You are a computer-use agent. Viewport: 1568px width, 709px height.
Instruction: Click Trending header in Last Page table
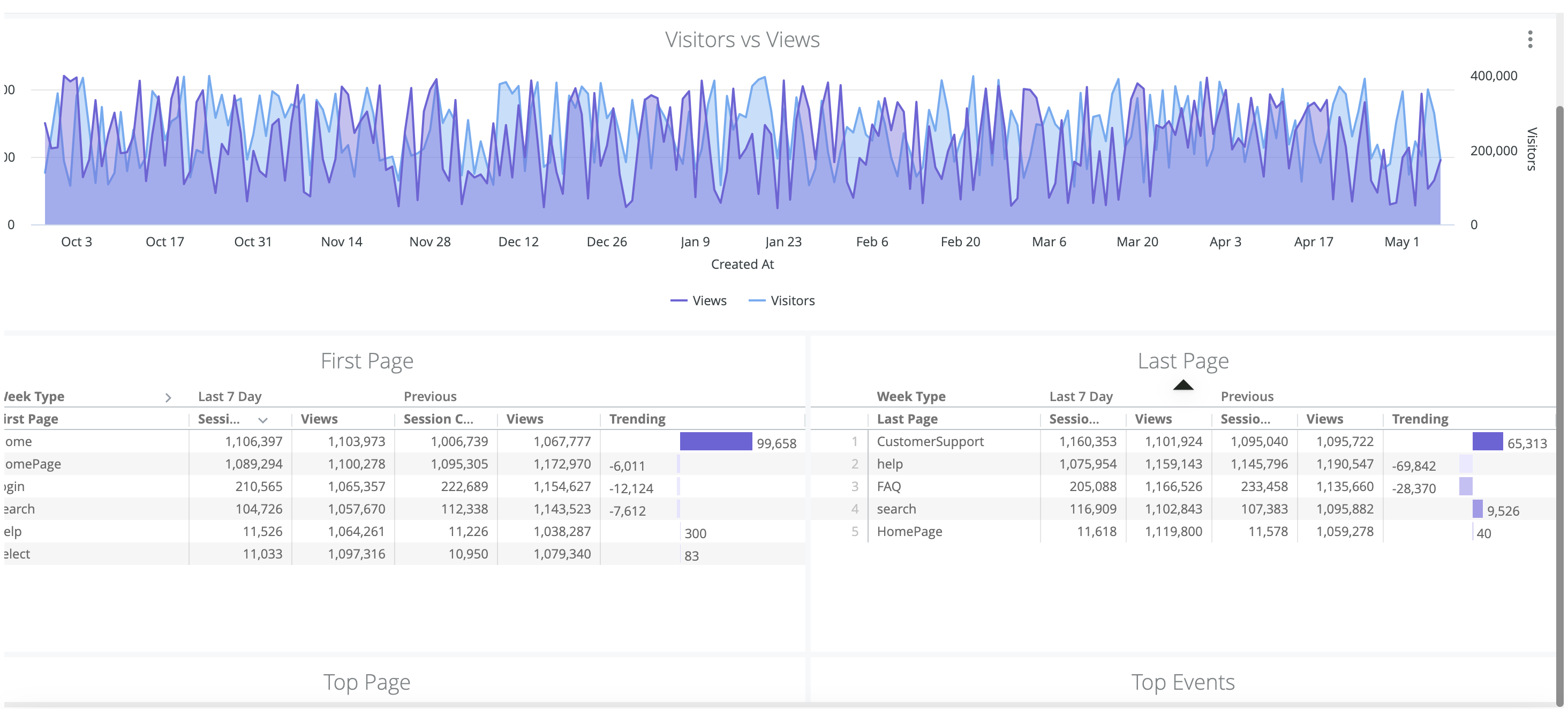1420,419
